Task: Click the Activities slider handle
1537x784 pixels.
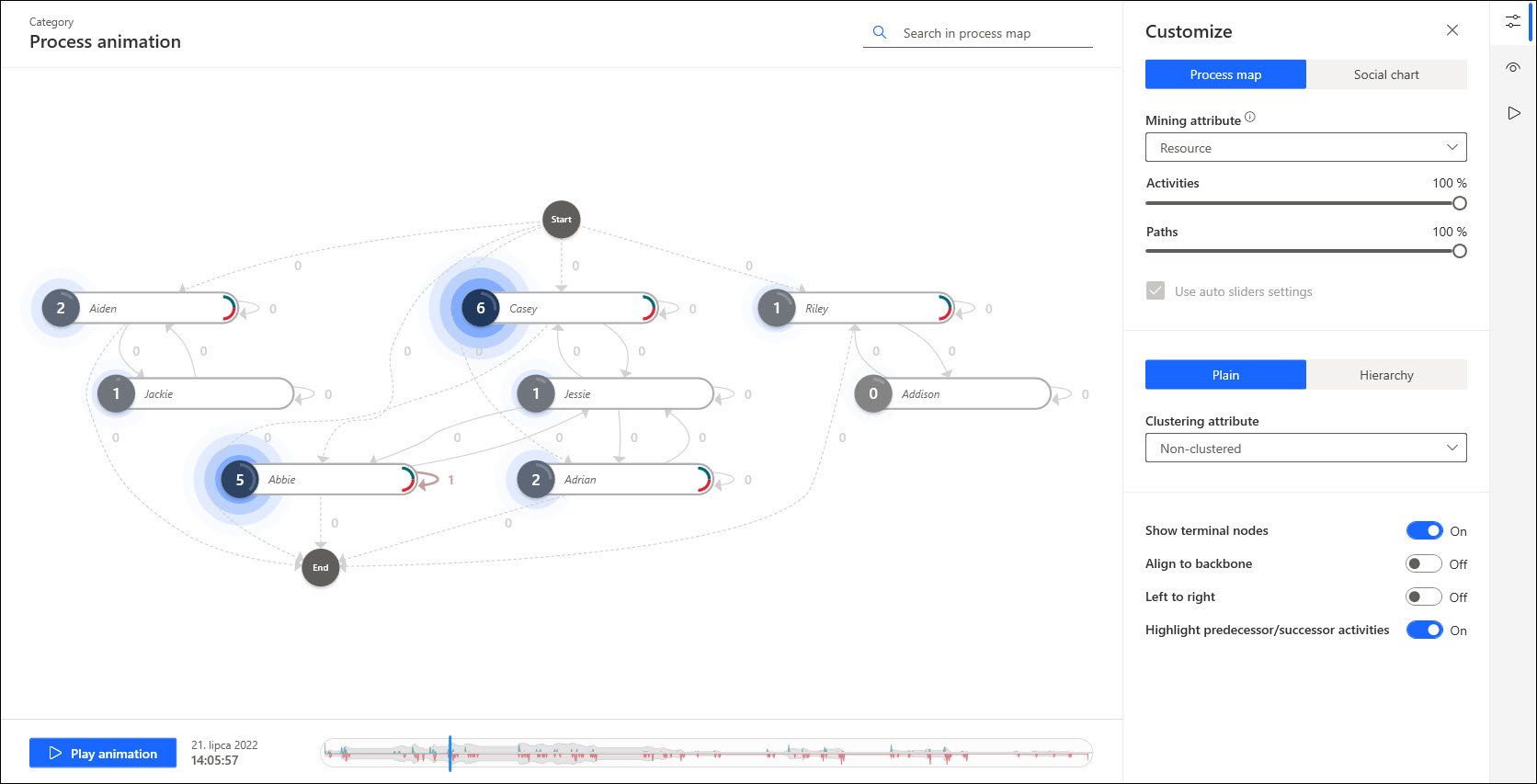Action: coord(1459,203)
